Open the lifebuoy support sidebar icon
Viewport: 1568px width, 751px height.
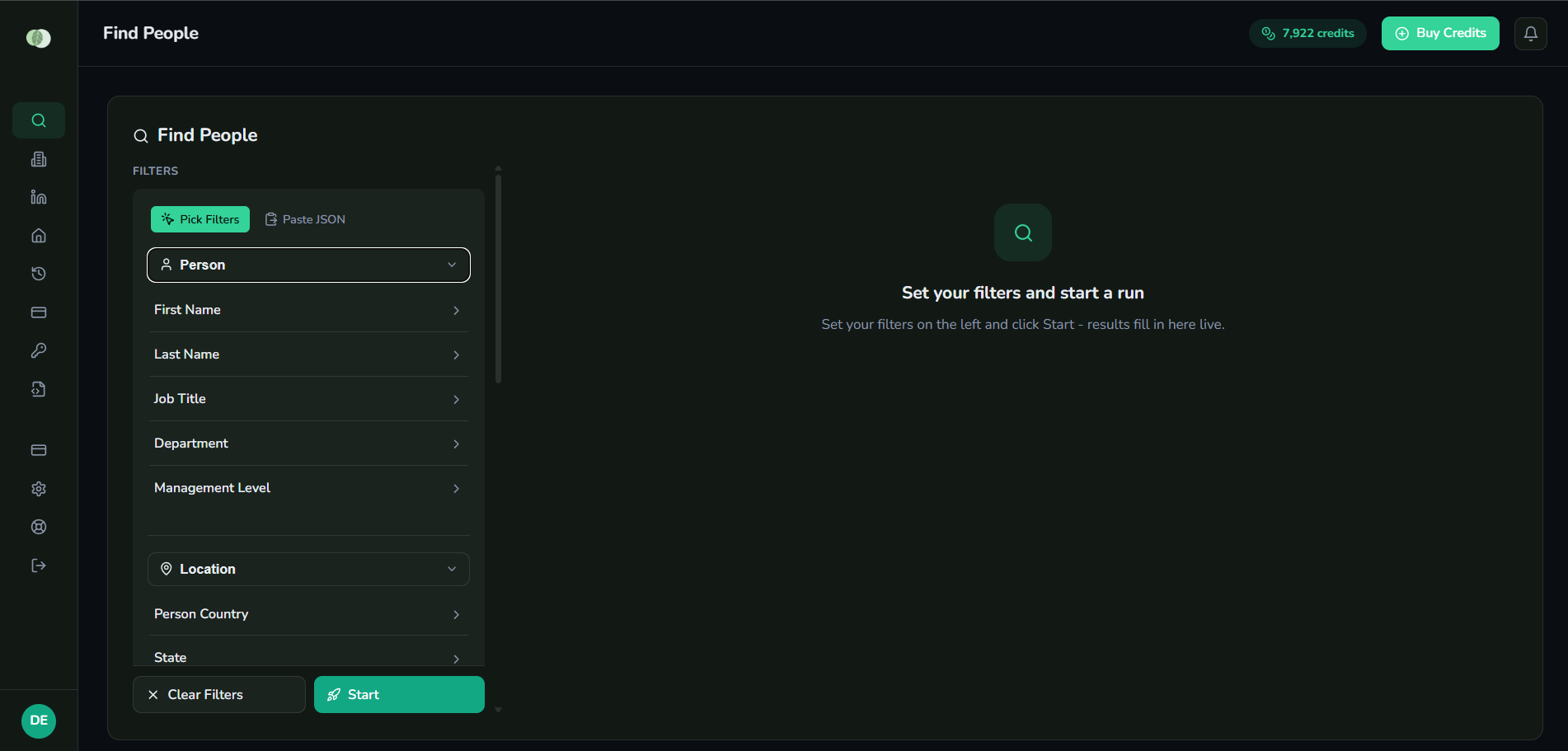point(39,527)
